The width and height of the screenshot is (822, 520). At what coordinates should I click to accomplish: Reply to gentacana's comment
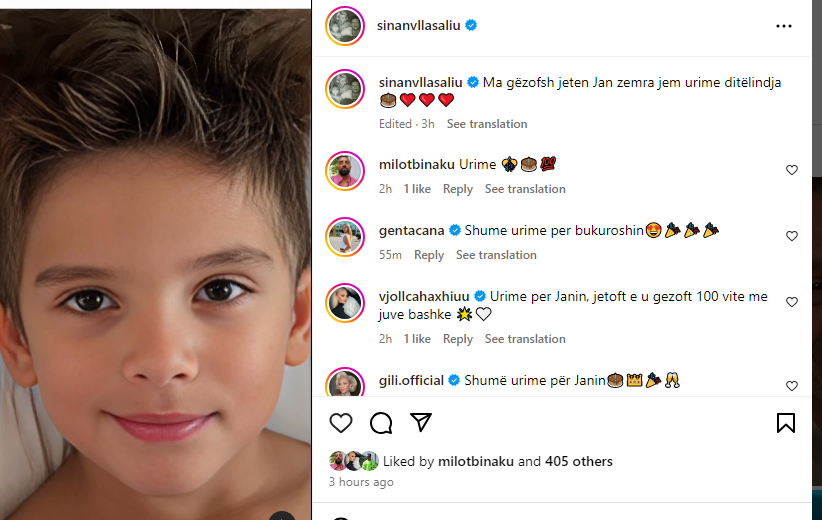tap(429, 255)
